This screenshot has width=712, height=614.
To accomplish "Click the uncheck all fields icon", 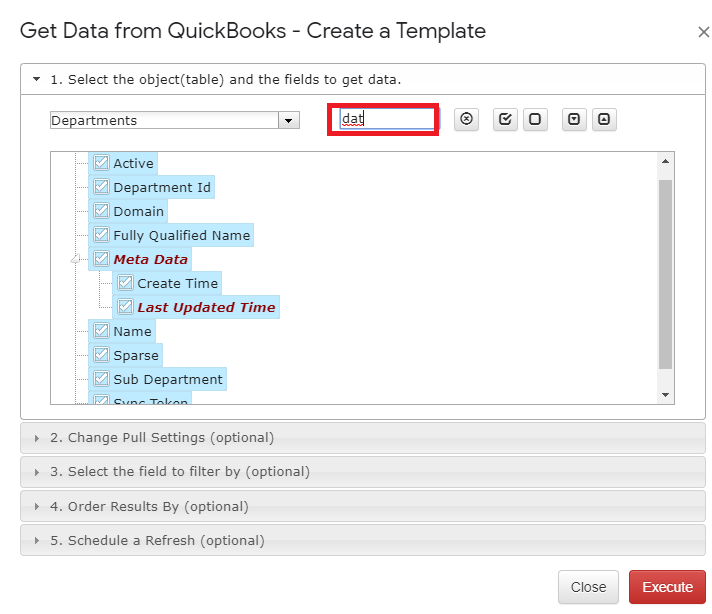I will (535, 119).
